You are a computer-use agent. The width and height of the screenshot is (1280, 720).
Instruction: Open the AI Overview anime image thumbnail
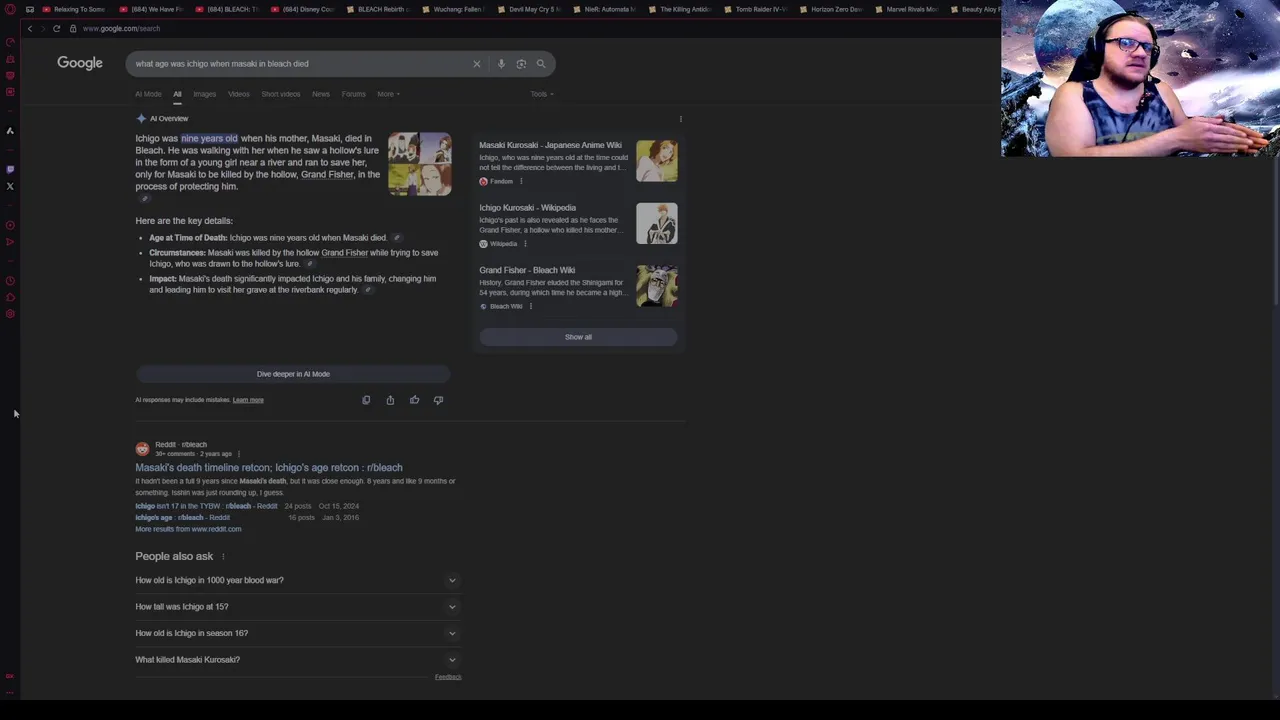(x=419, y=164)
